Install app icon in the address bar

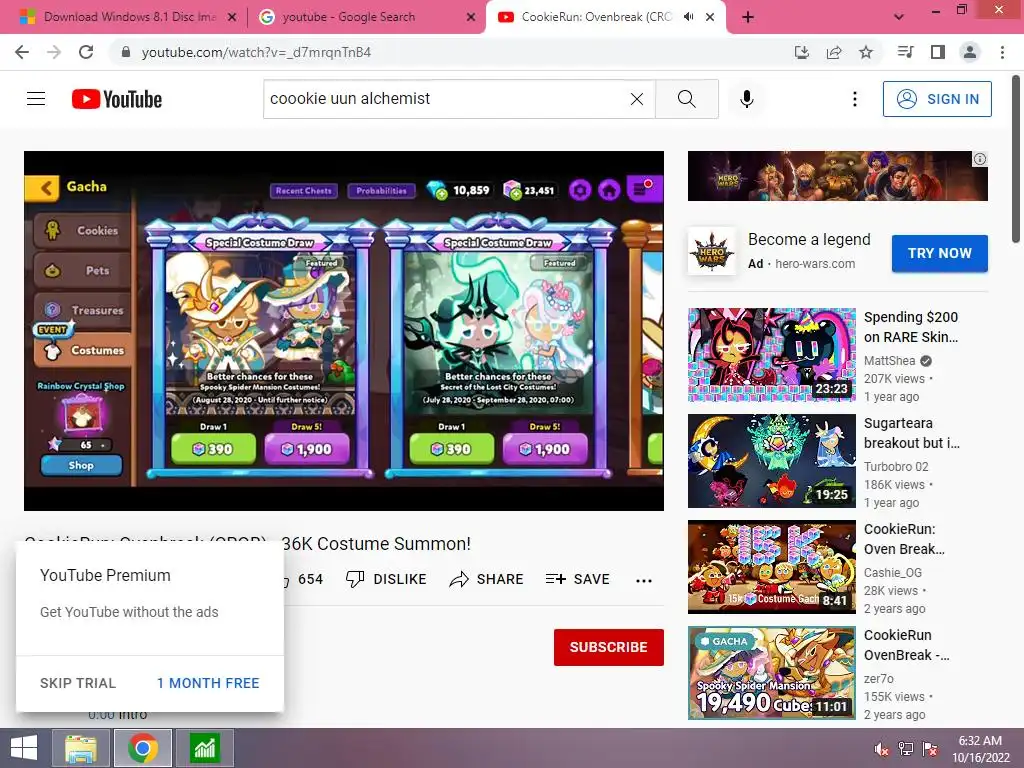click(x=802, y=52)
